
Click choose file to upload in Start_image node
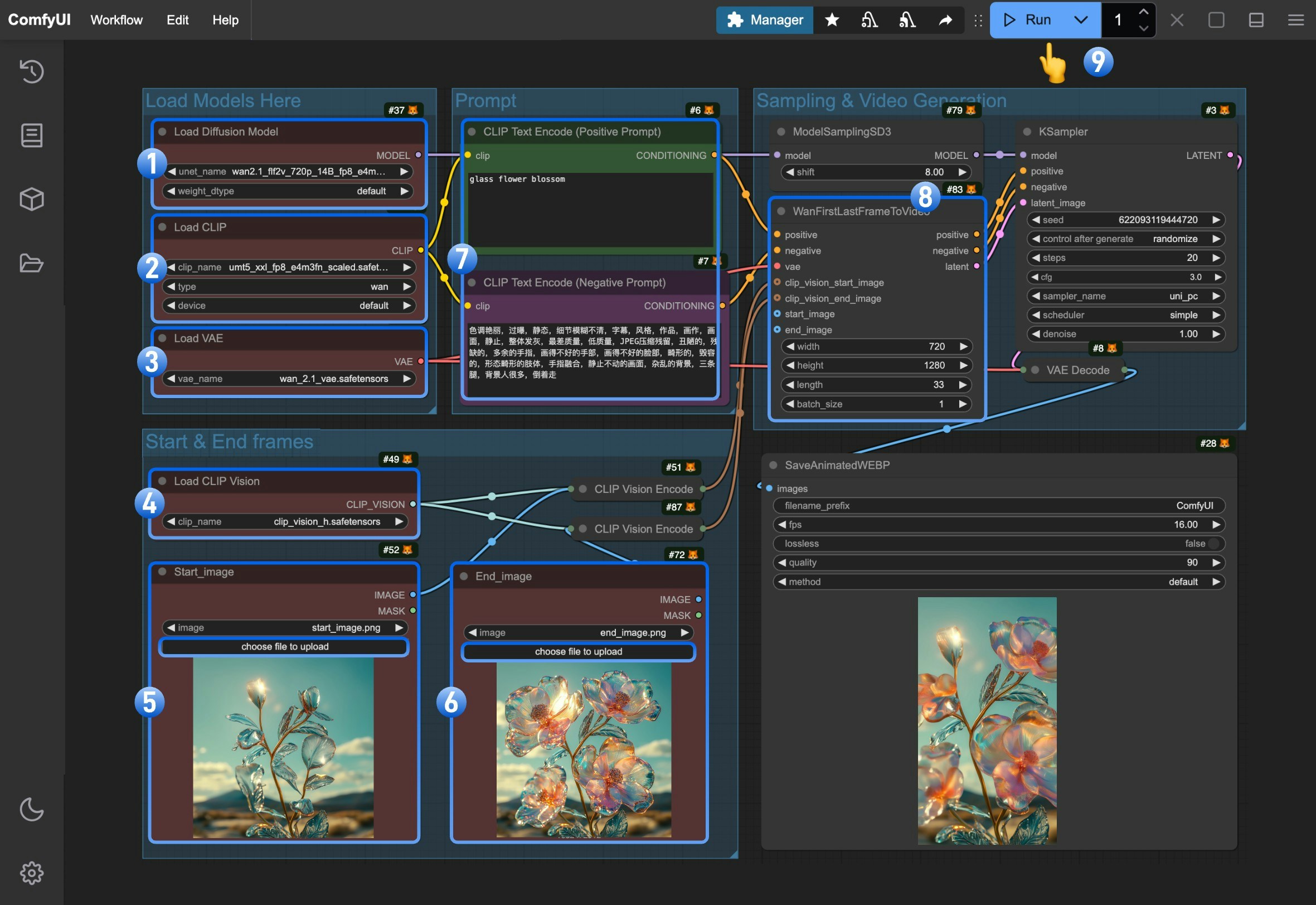click(284, 646)
